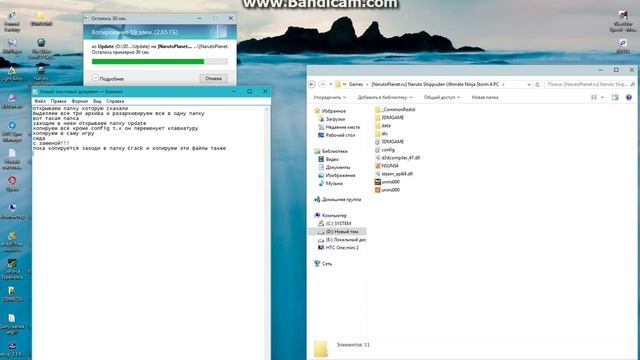Select the NSUNS4 executable file
The width and height of the screenshot is (640, 360).
click(x=387, y=166)
